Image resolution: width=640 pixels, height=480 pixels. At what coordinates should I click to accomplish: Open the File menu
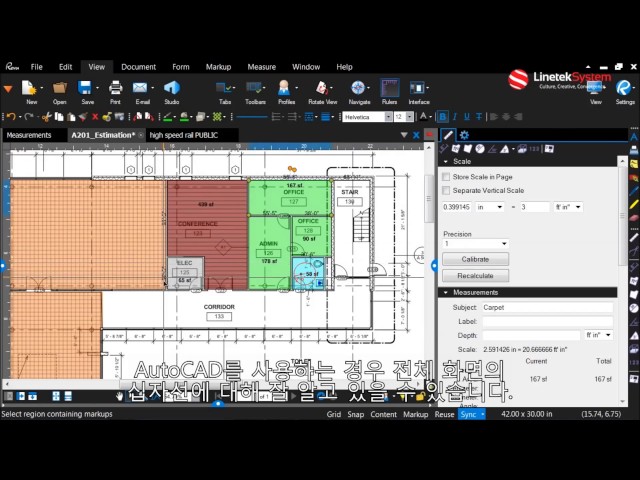point(36,67)
